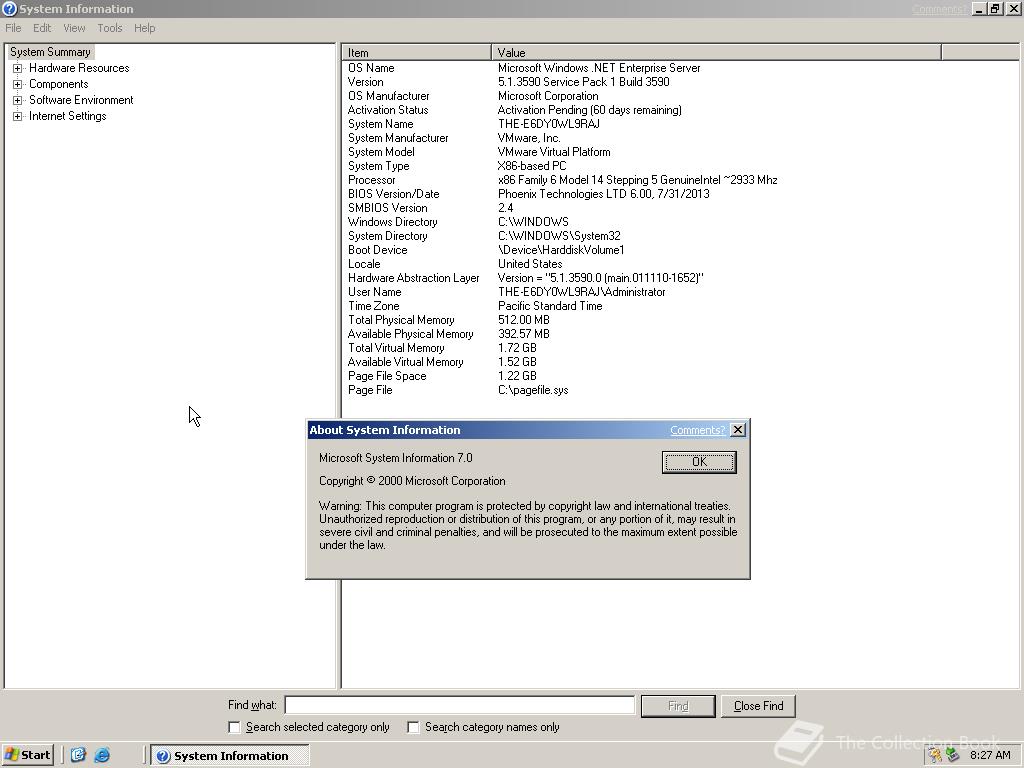This screenshot has width=1024, height=768.
Task: Open the Tools menu
Action: (110, 28)
